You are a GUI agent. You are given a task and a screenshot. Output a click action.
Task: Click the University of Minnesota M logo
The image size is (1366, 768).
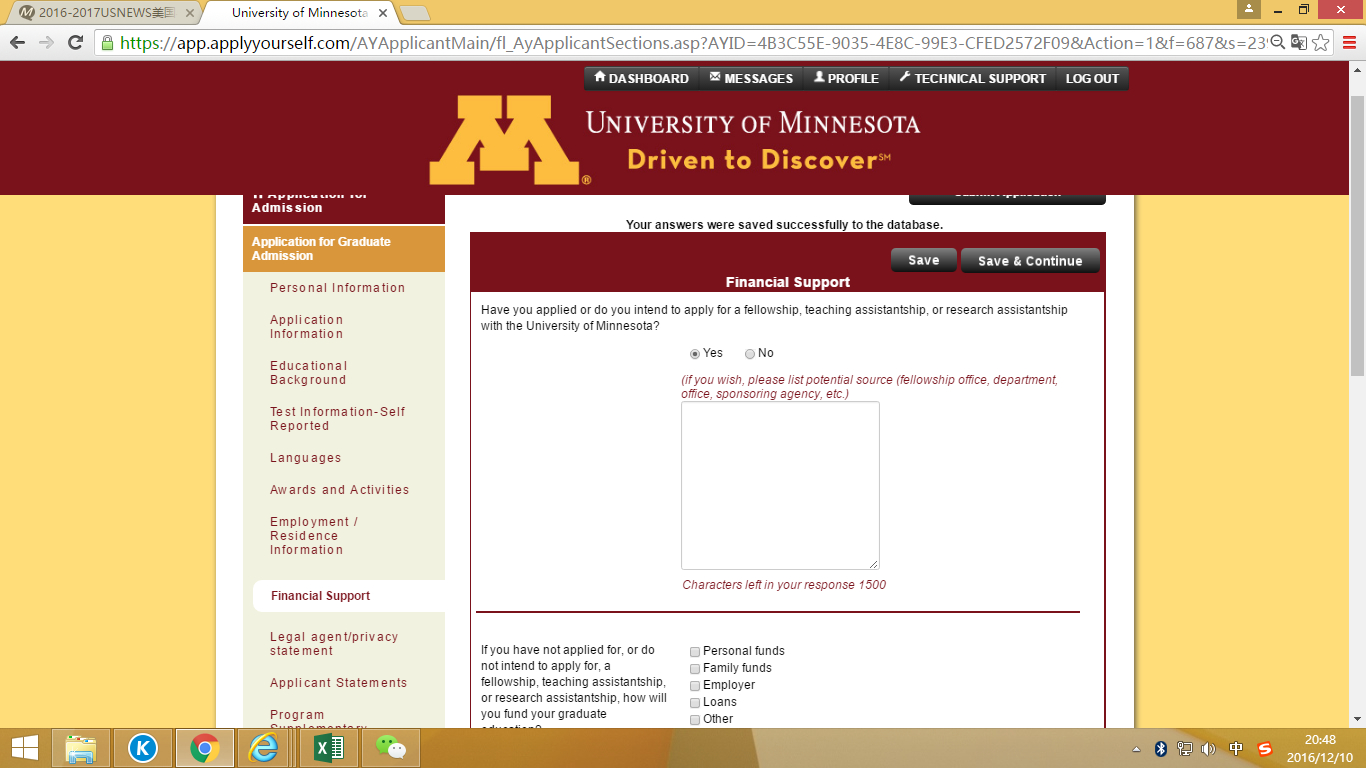coord(508,140)
